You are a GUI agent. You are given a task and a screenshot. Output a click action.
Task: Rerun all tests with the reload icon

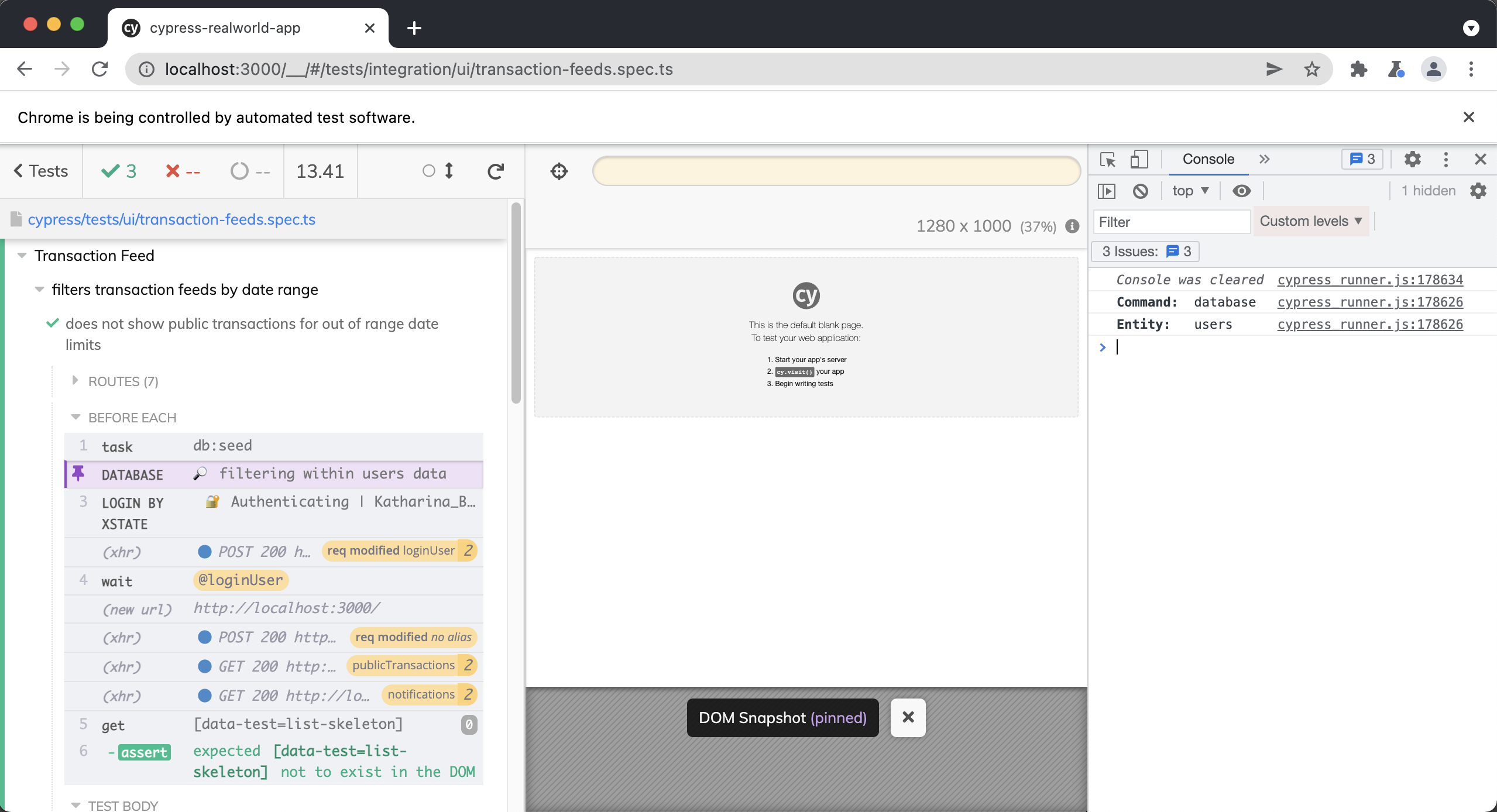tap(496, 171)
